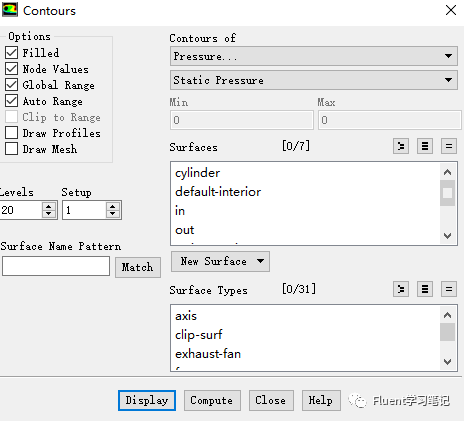Increase the Levels value with up arrow
Screen dimensions: 464x421
tap(49, 206)
